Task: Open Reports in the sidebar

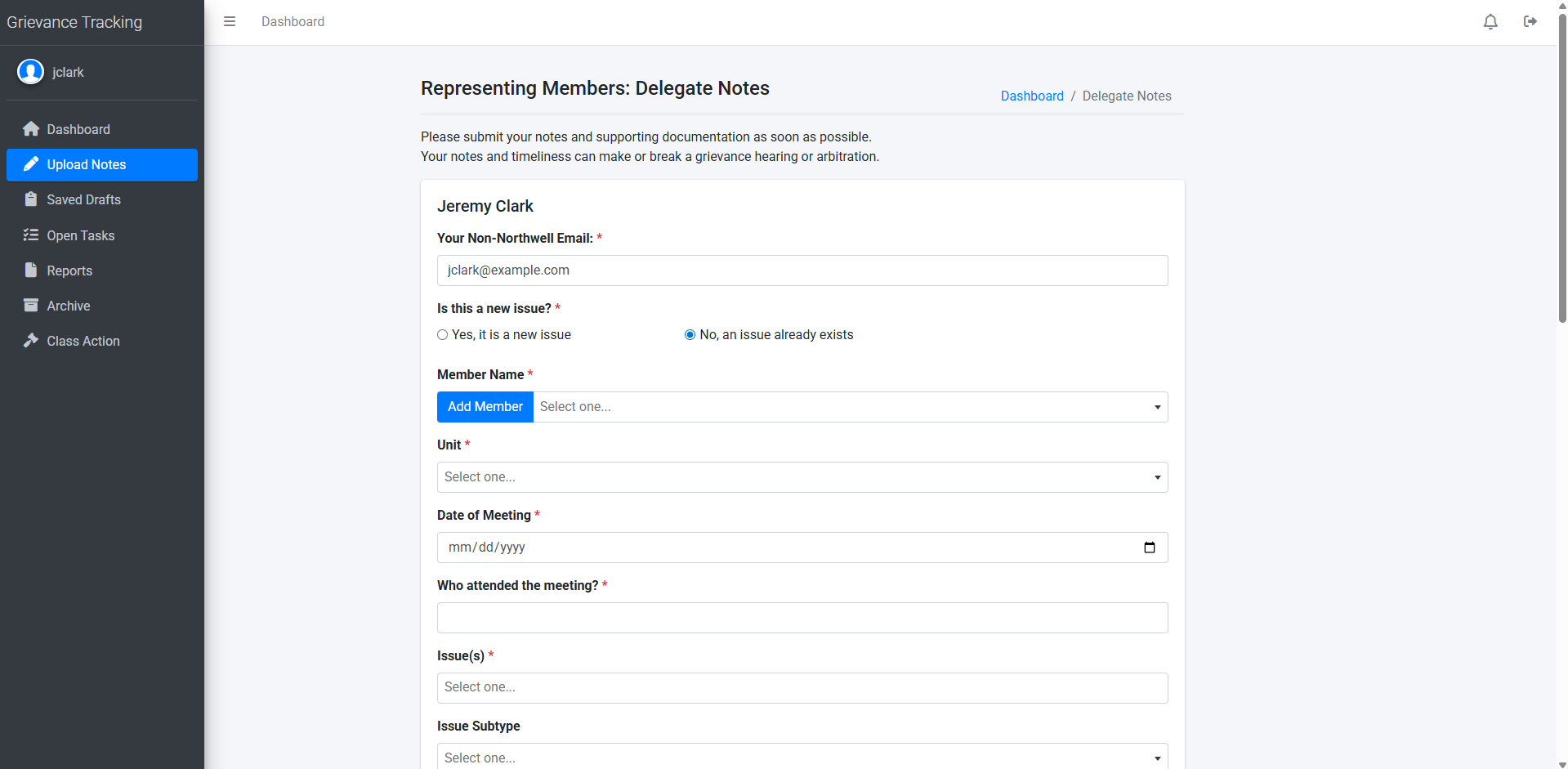Action: (x=69, y=270)
